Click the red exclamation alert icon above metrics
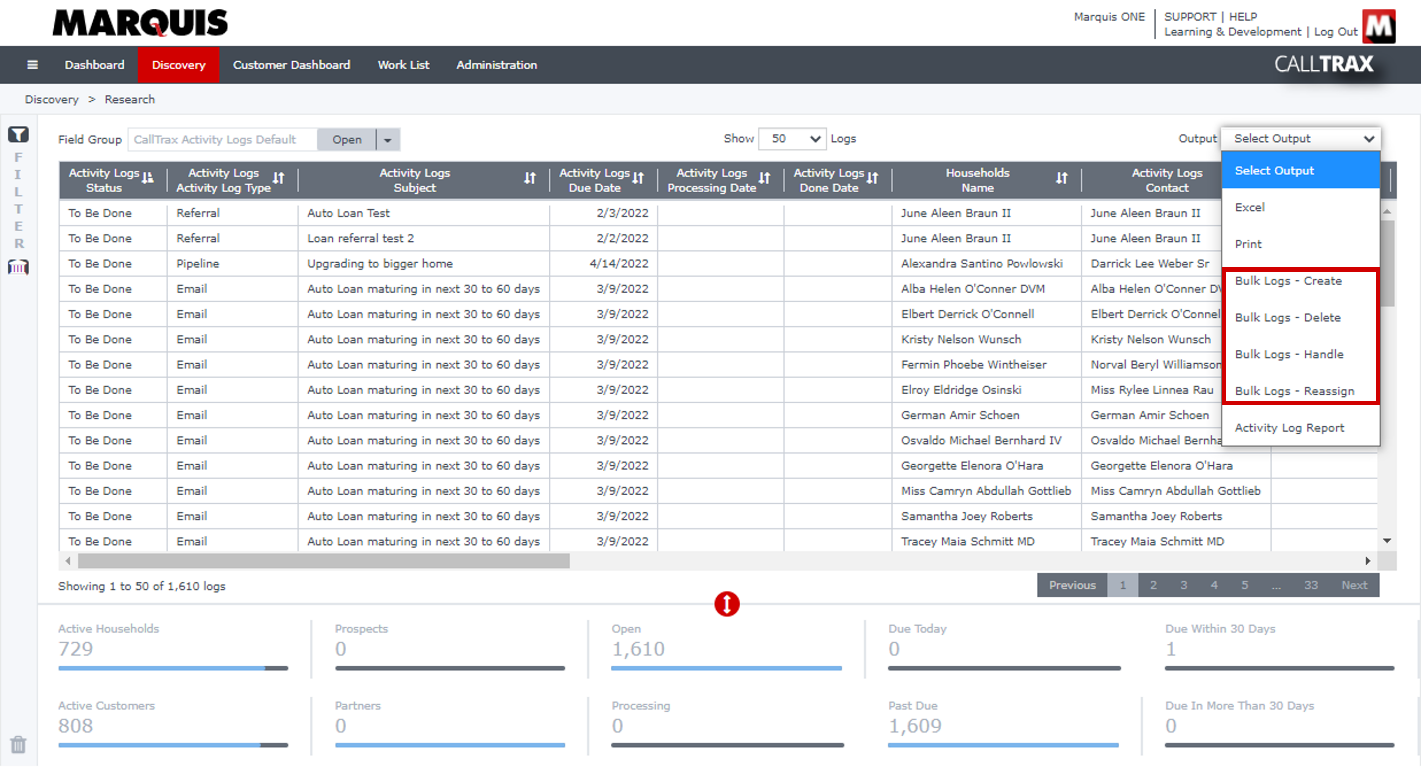Screen dimensions: 1421x767 click(x=727, y=604)
